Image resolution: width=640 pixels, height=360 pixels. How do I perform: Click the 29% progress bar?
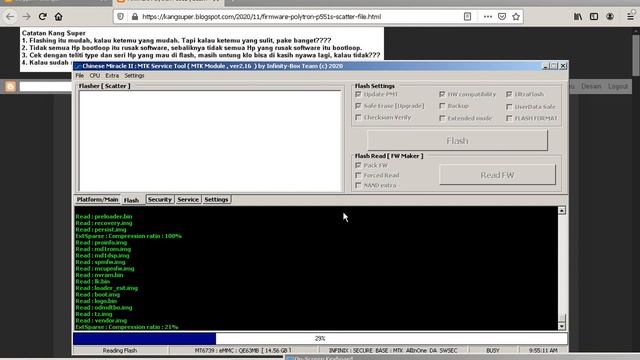click(x=320, y=338)
